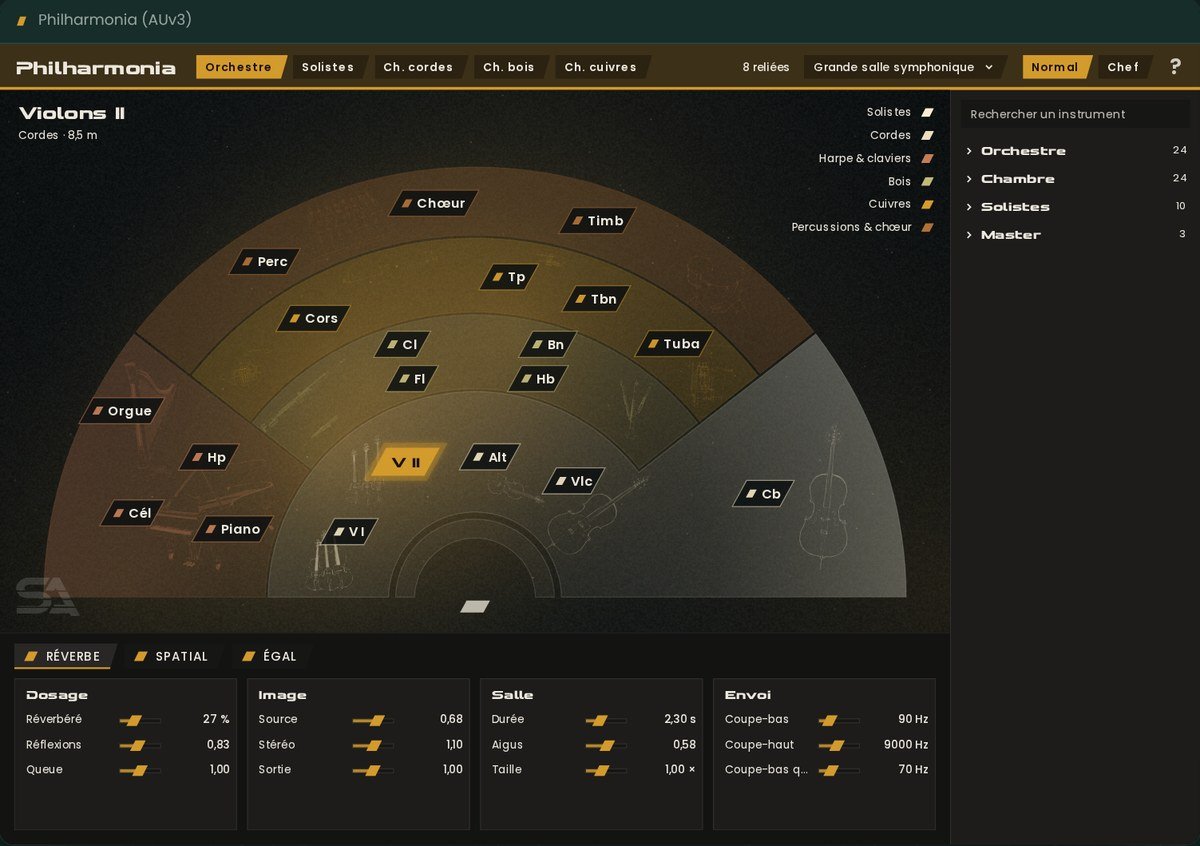Click the conductor podium marker
1200x846 pixels.
coord(475,606)
